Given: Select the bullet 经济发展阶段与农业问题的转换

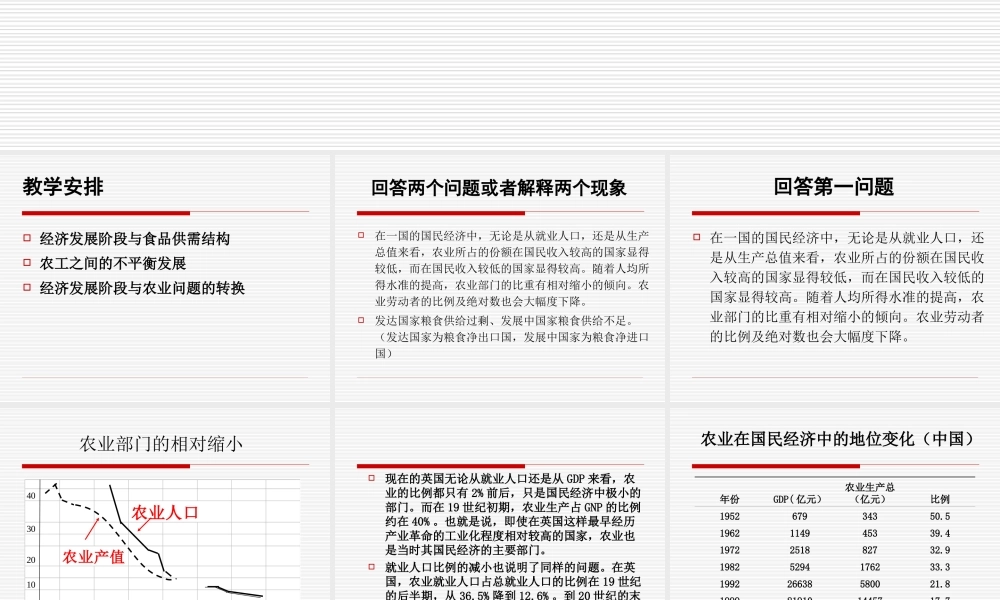Looking at the screenshot, I should pyautogui.click(x=140, y=288).
